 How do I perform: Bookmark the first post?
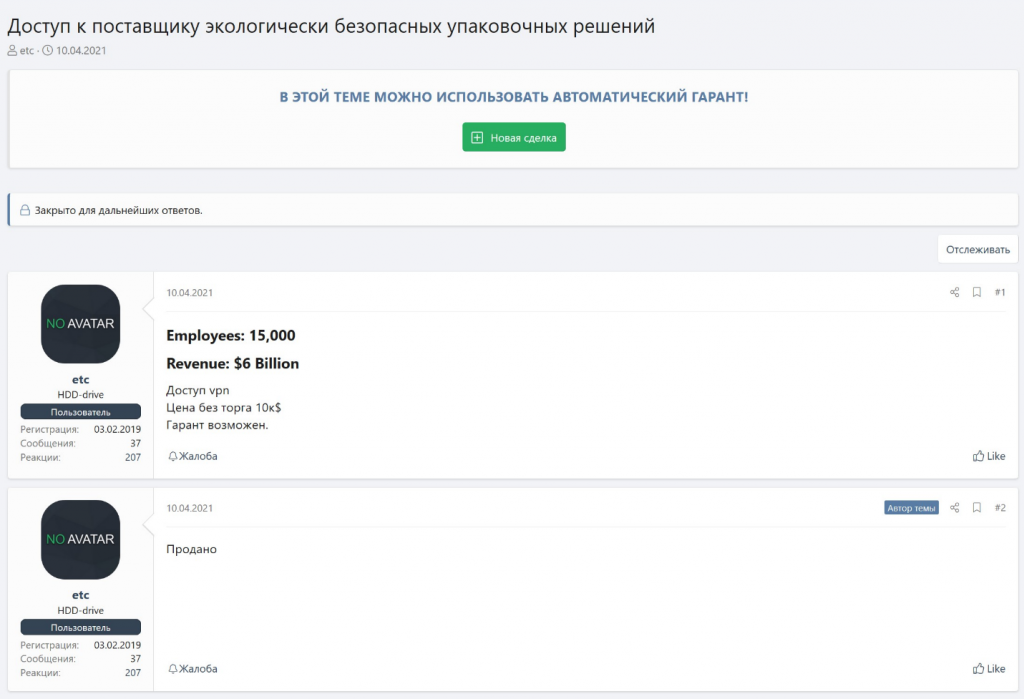(976, 292)
